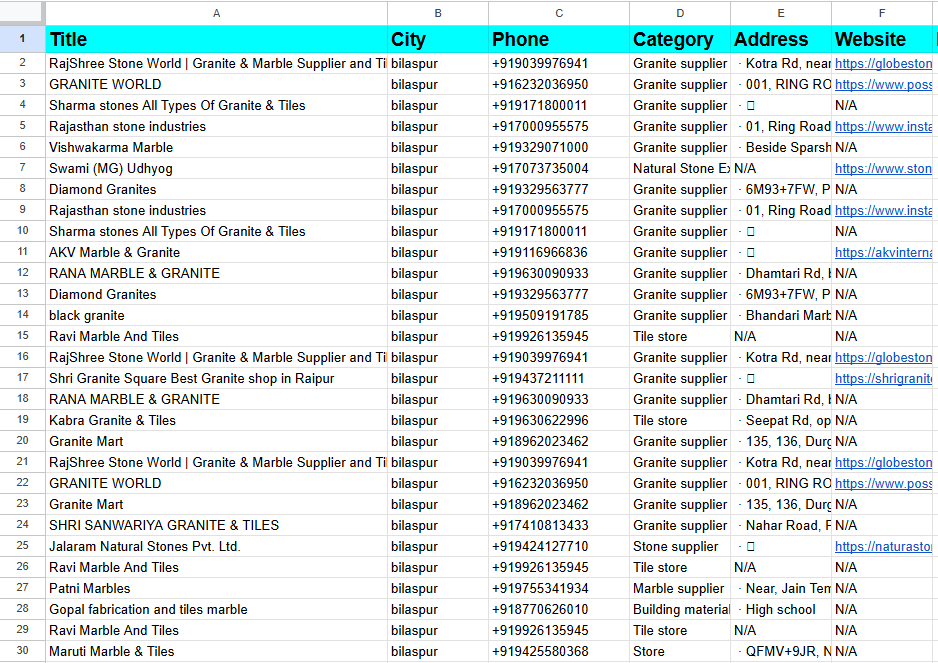Open globeston link in row 16

pyautogui.click(x=883, y=357)
